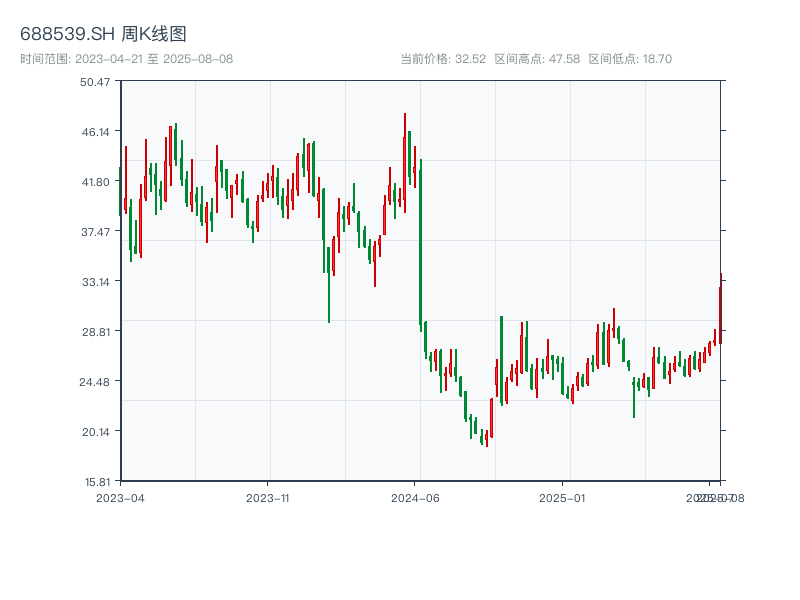The height and width of the screenshot is (600, 800).
Task: Pick the 37.47 y-axis label
Action: [x=95, y=232]
